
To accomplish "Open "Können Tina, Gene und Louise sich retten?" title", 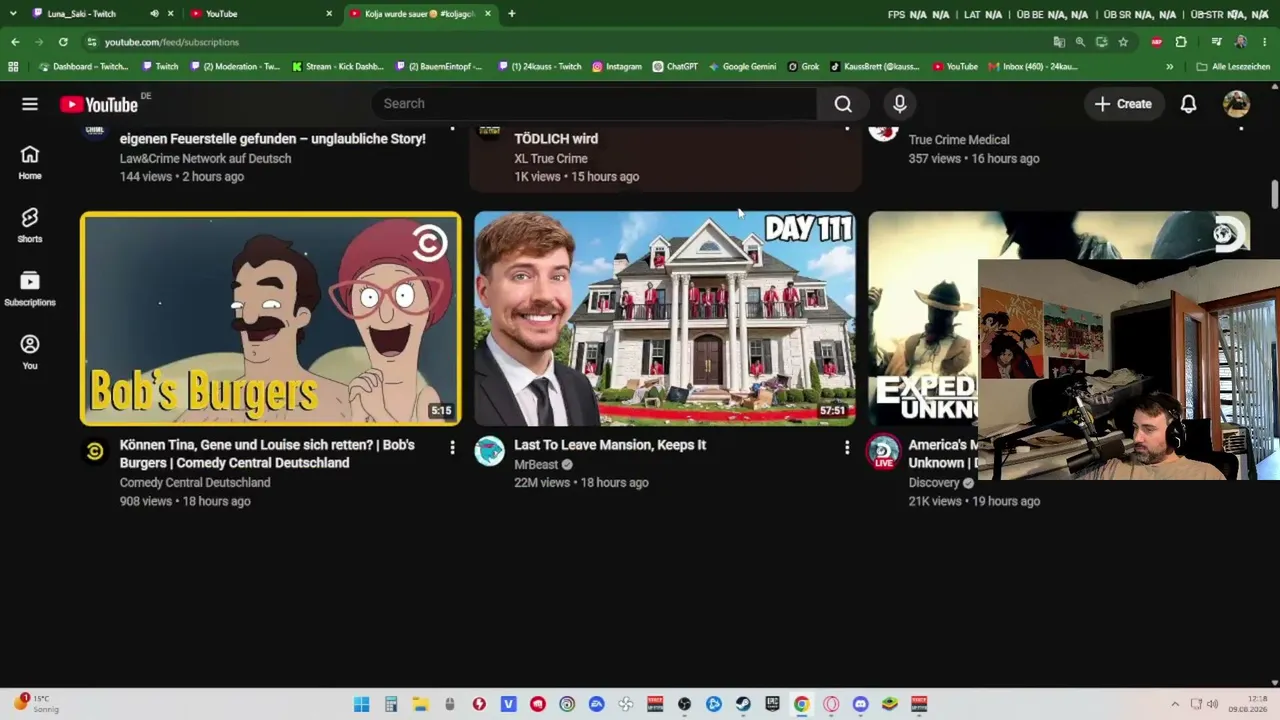I will 267,454.
